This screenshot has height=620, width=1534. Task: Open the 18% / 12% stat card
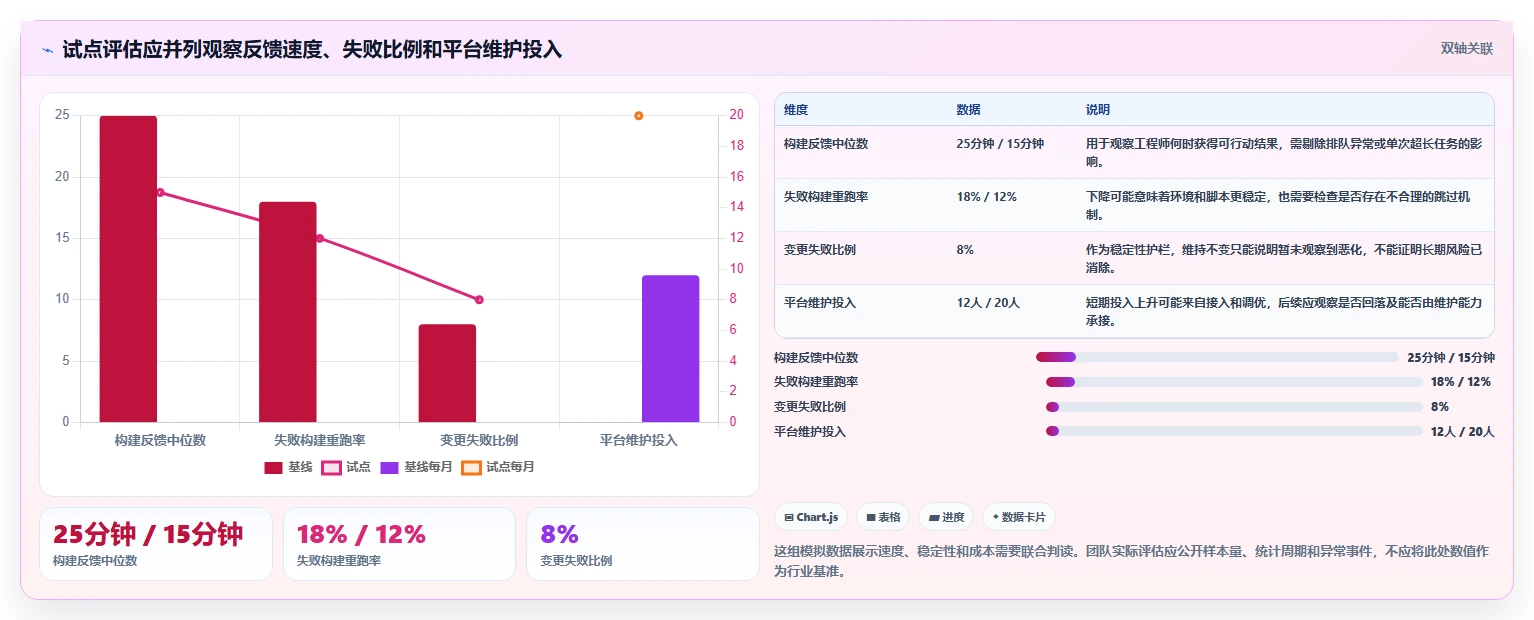pyautogui.click(x=399, y=544)
